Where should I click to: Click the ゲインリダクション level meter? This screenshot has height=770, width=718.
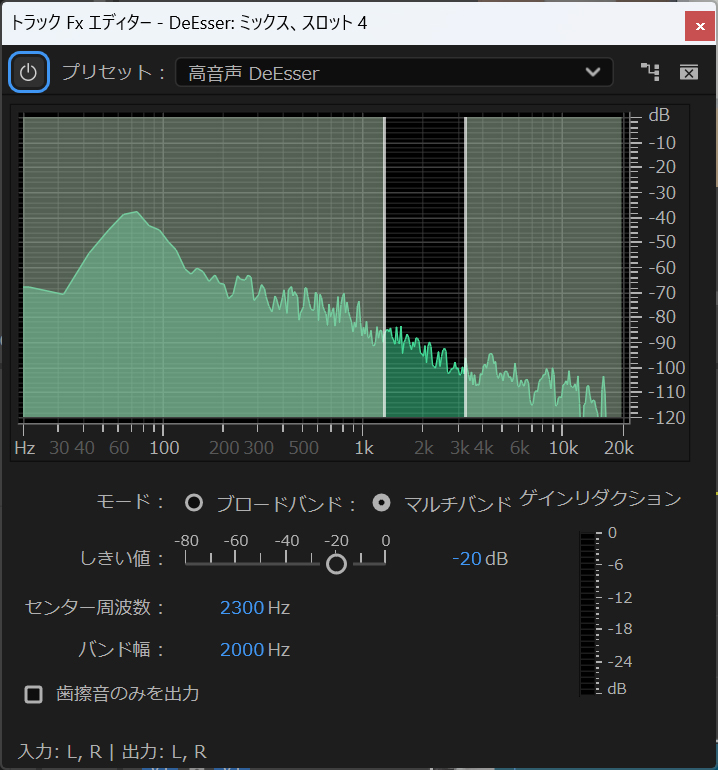pyautogui.click(x=587, y=613)
